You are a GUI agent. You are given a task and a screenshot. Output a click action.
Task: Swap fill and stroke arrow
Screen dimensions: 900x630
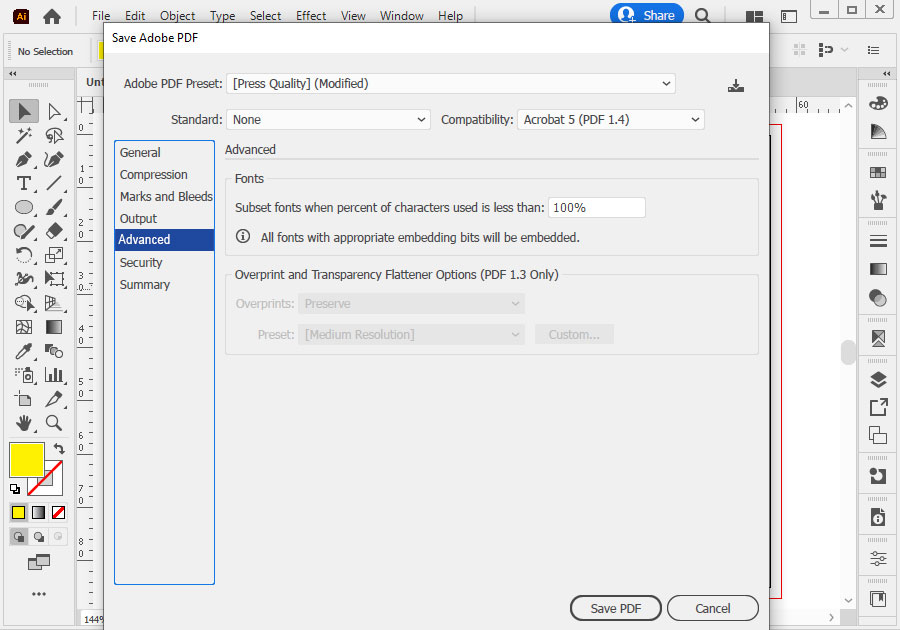tap(59, 448)
